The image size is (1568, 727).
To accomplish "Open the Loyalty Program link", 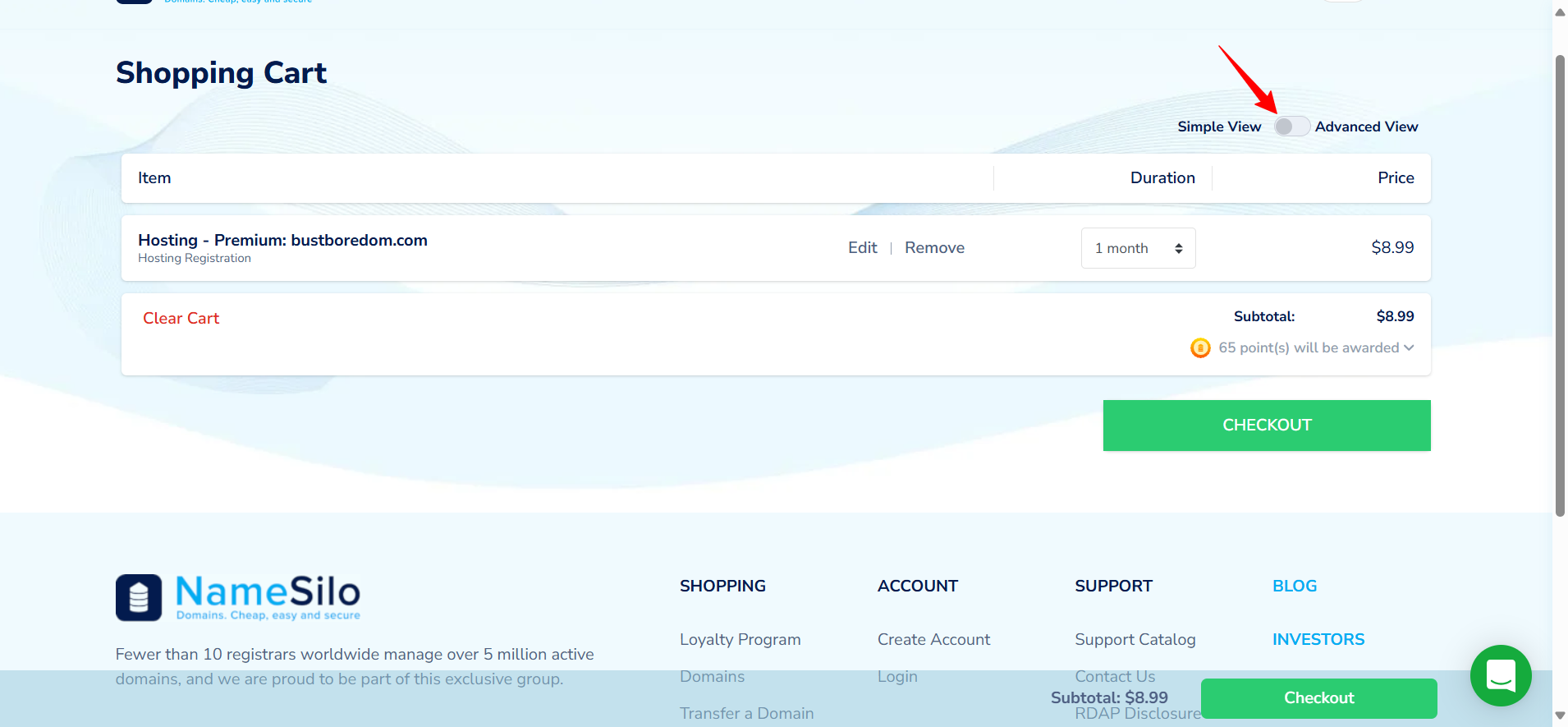I will point(740,639).
